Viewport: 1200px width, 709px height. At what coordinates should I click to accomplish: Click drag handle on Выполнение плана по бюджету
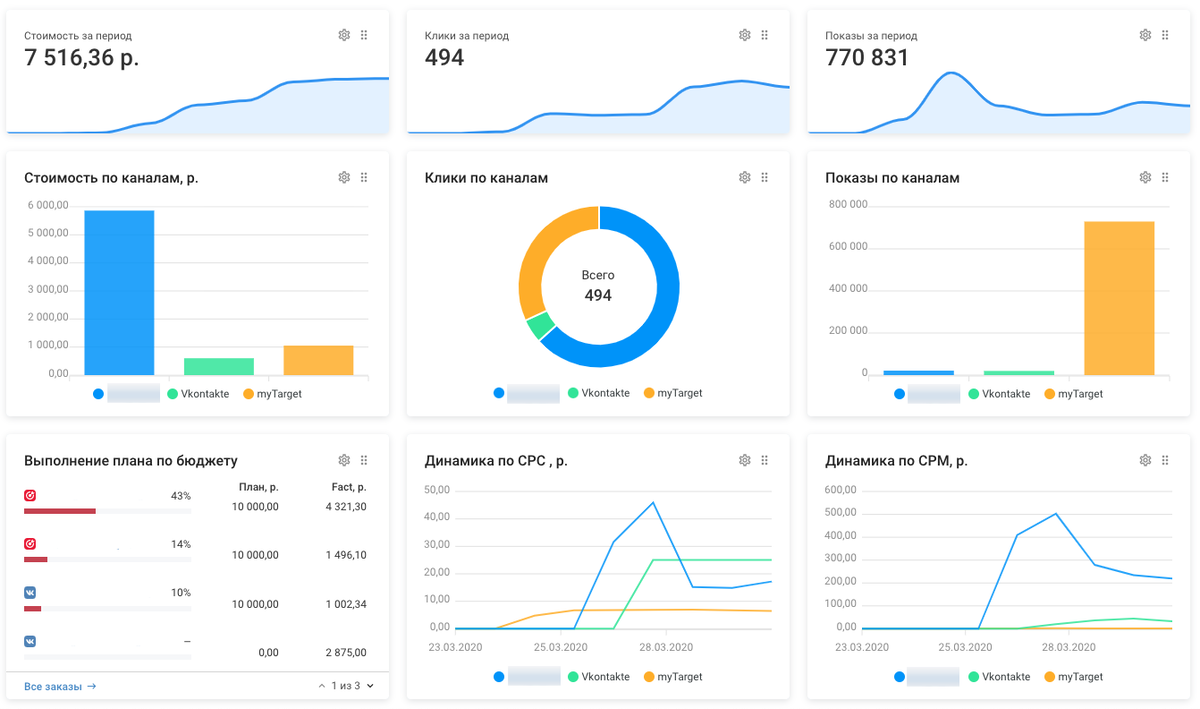(364, 460)
